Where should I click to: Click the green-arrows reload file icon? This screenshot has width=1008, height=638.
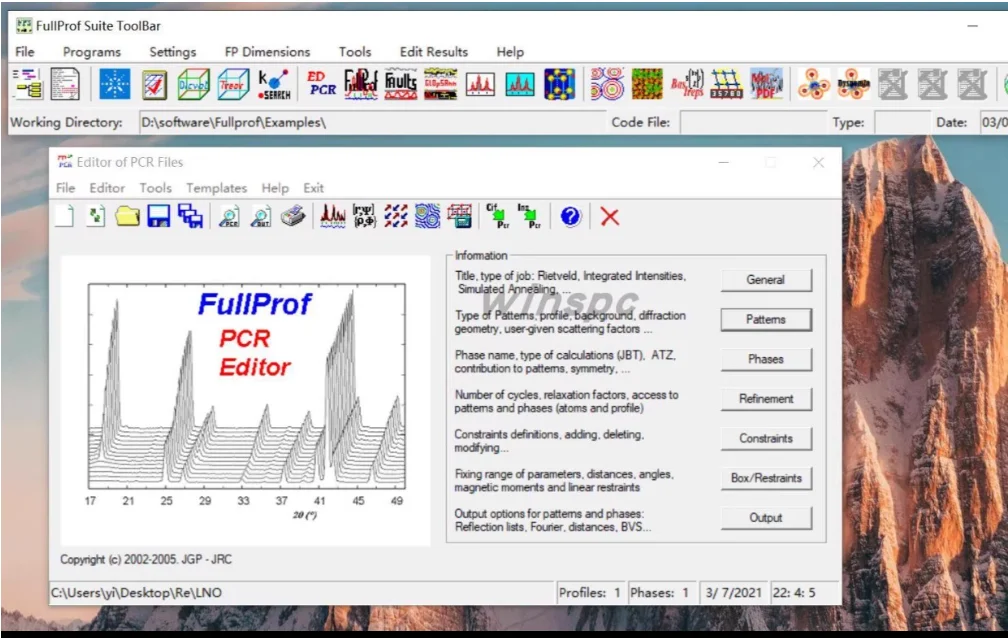[x=96, y=216]
